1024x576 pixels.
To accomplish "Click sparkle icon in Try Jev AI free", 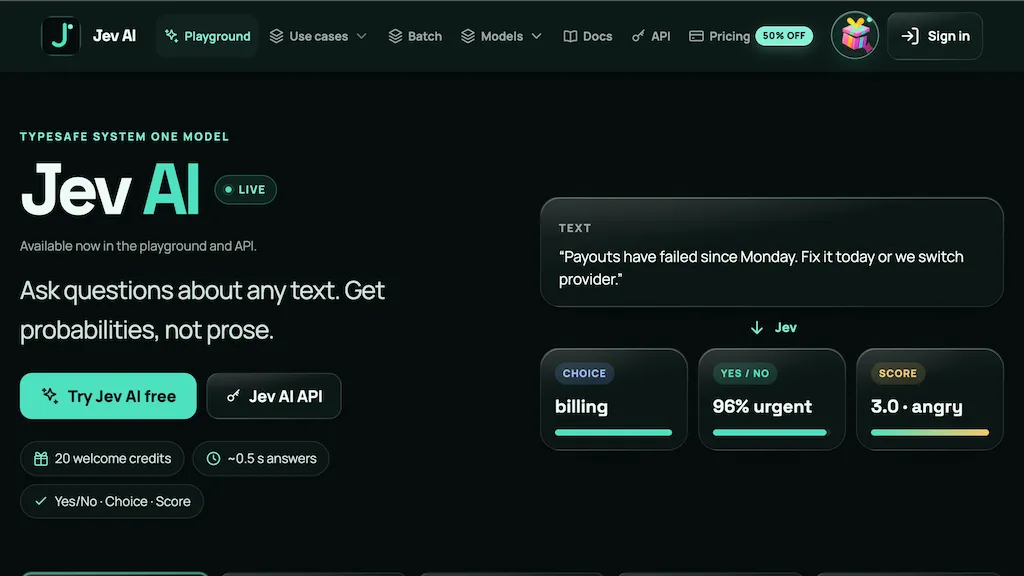I will [50, 395].
